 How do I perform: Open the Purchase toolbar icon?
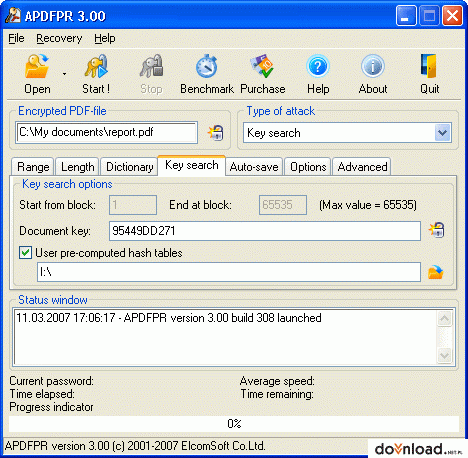[x=263, y=66]
